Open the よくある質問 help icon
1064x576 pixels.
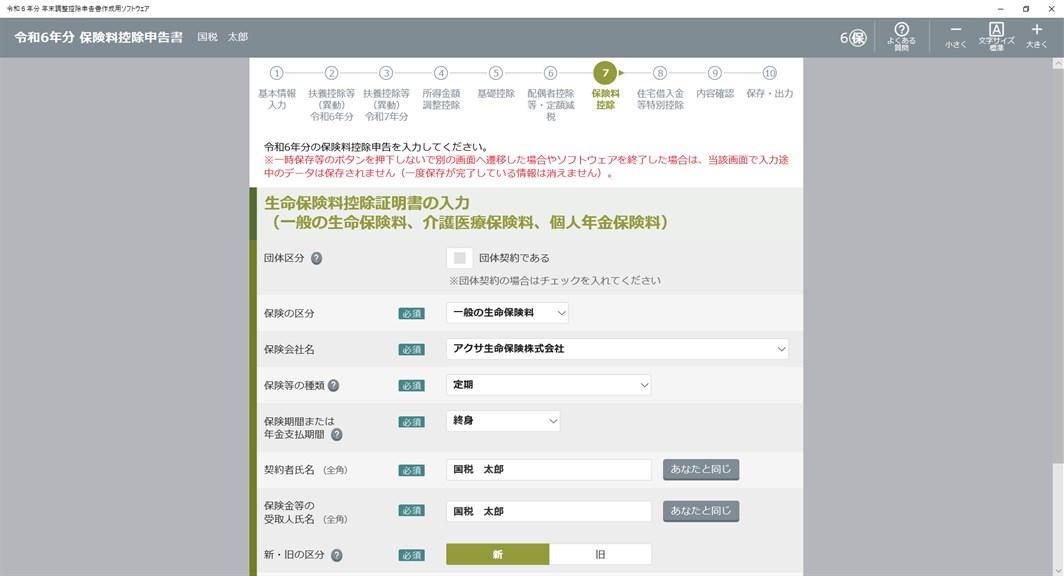901,37
